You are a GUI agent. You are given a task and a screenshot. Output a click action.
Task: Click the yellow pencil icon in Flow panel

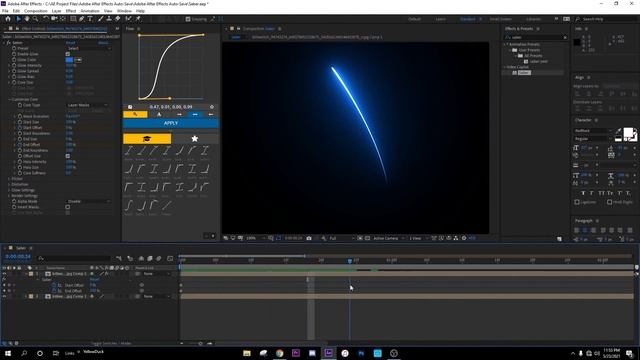135,114
